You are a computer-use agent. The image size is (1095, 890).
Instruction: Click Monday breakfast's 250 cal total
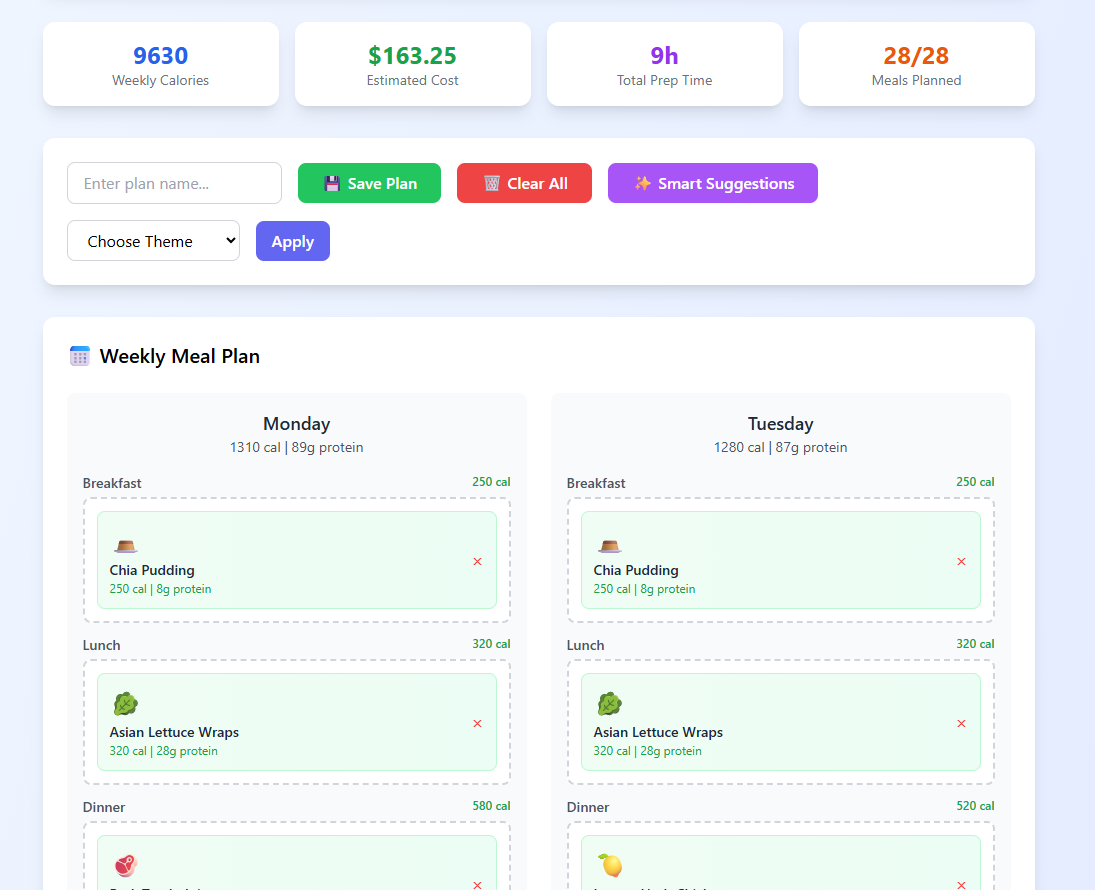click(x=491, y=481)
